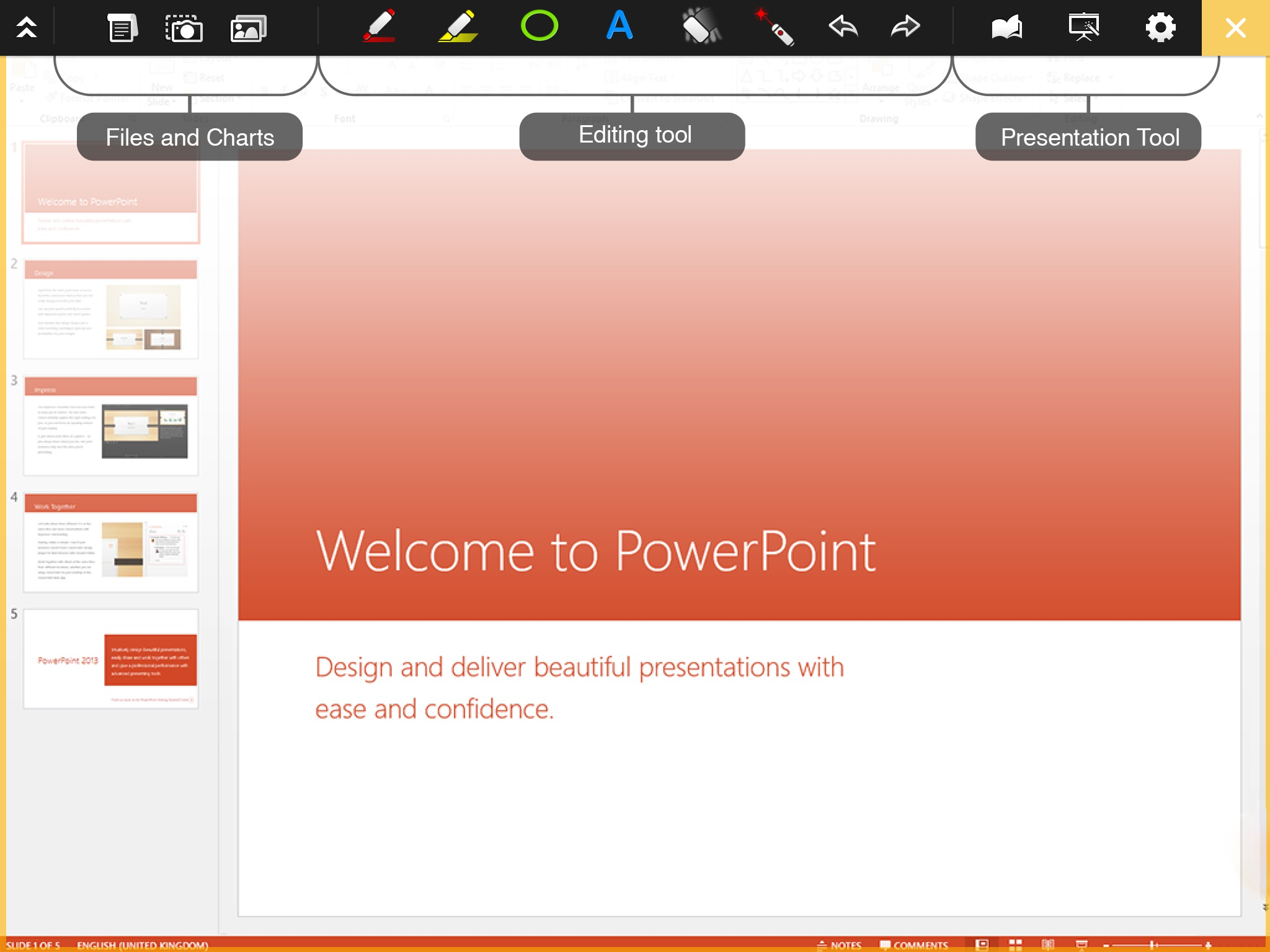Click the redo arrow
The height and width of the screenshot is (952, 1270).
coord(905,27)
